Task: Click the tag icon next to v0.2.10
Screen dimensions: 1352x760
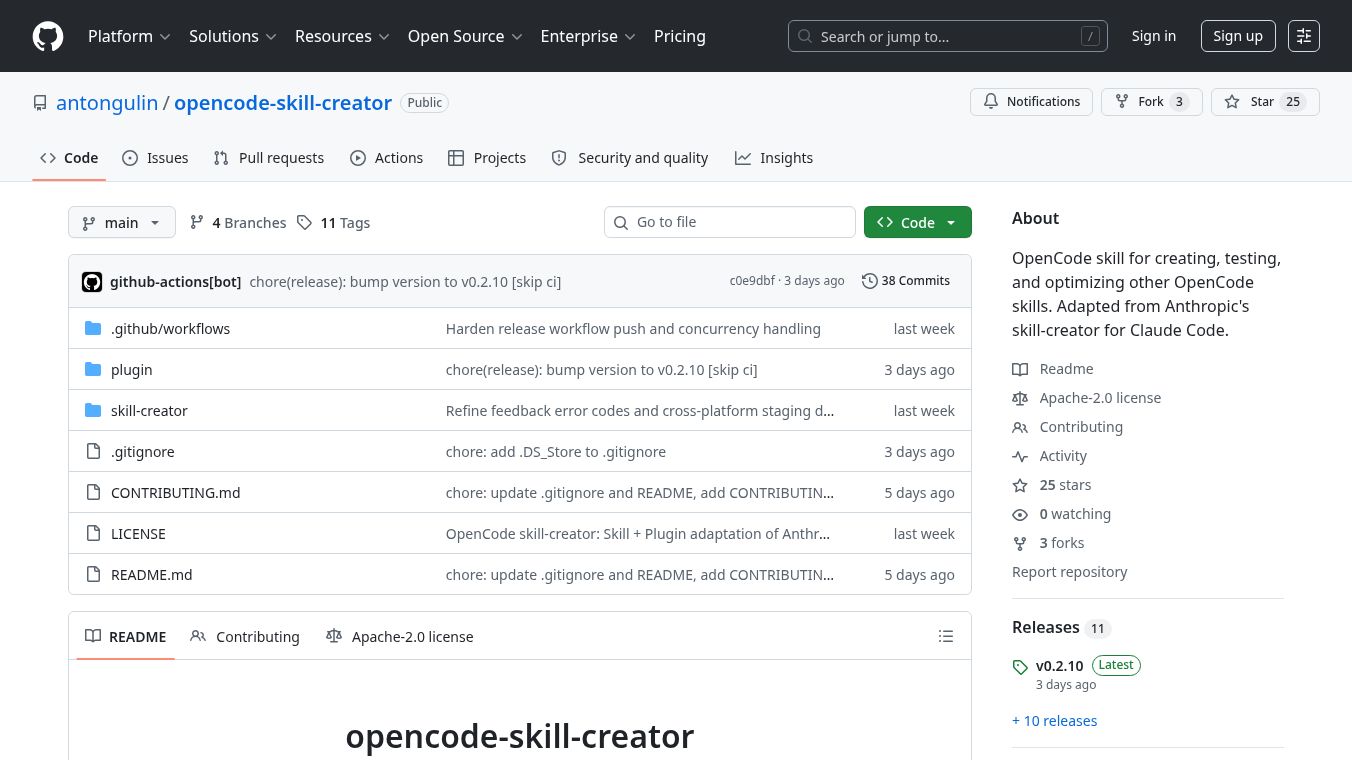Action: click(1020, 667)
